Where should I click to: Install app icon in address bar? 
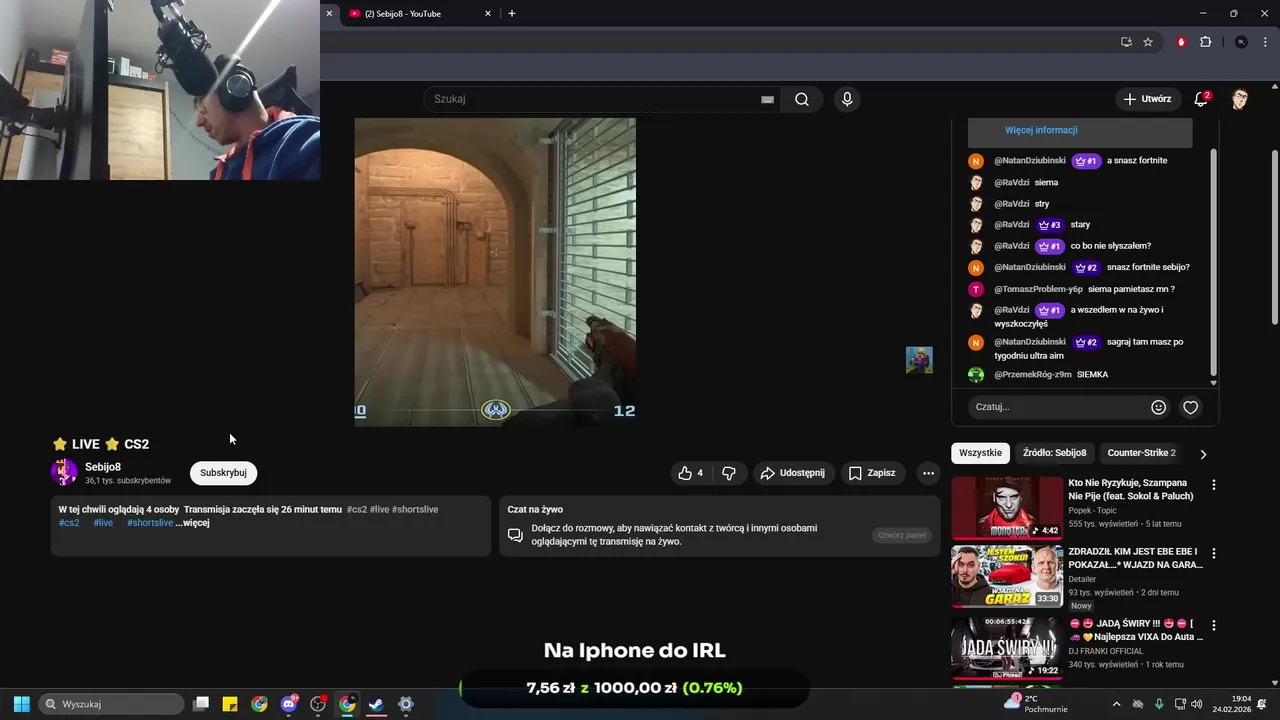coord(1126,42)
